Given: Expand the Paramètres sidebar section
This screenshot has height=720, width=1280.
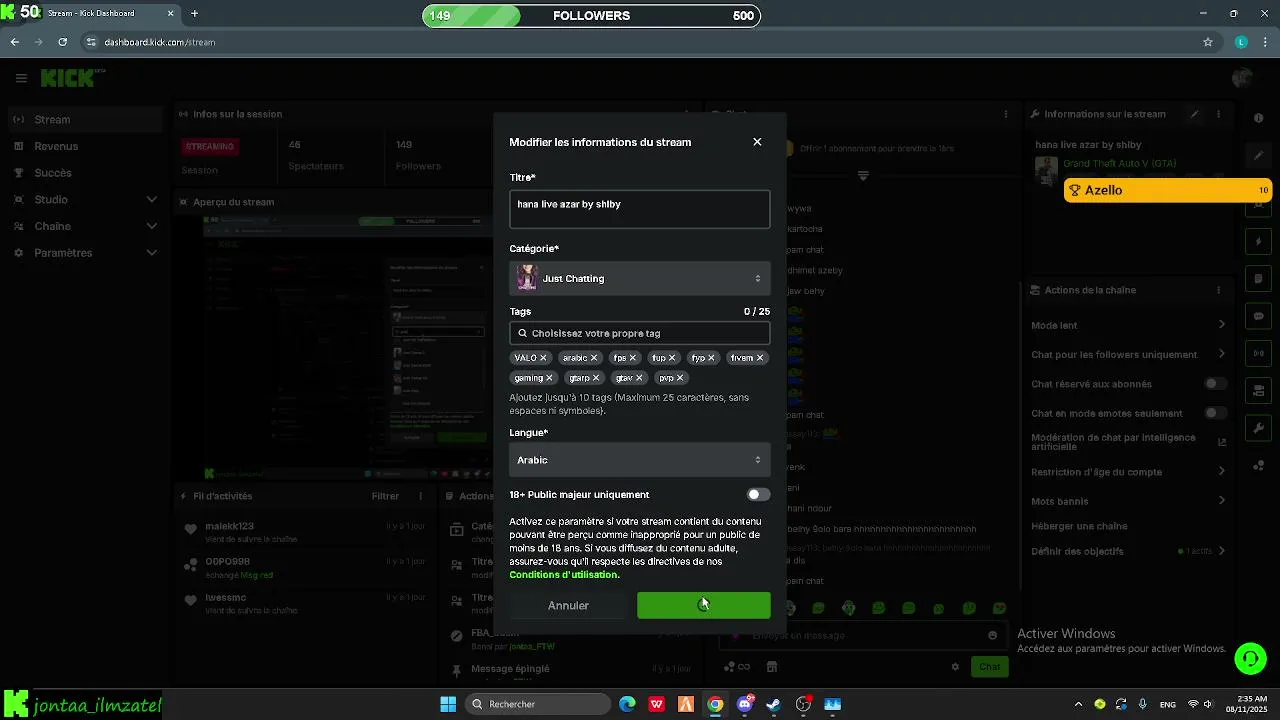Looking at the screenshot, I should coord(84,253).
